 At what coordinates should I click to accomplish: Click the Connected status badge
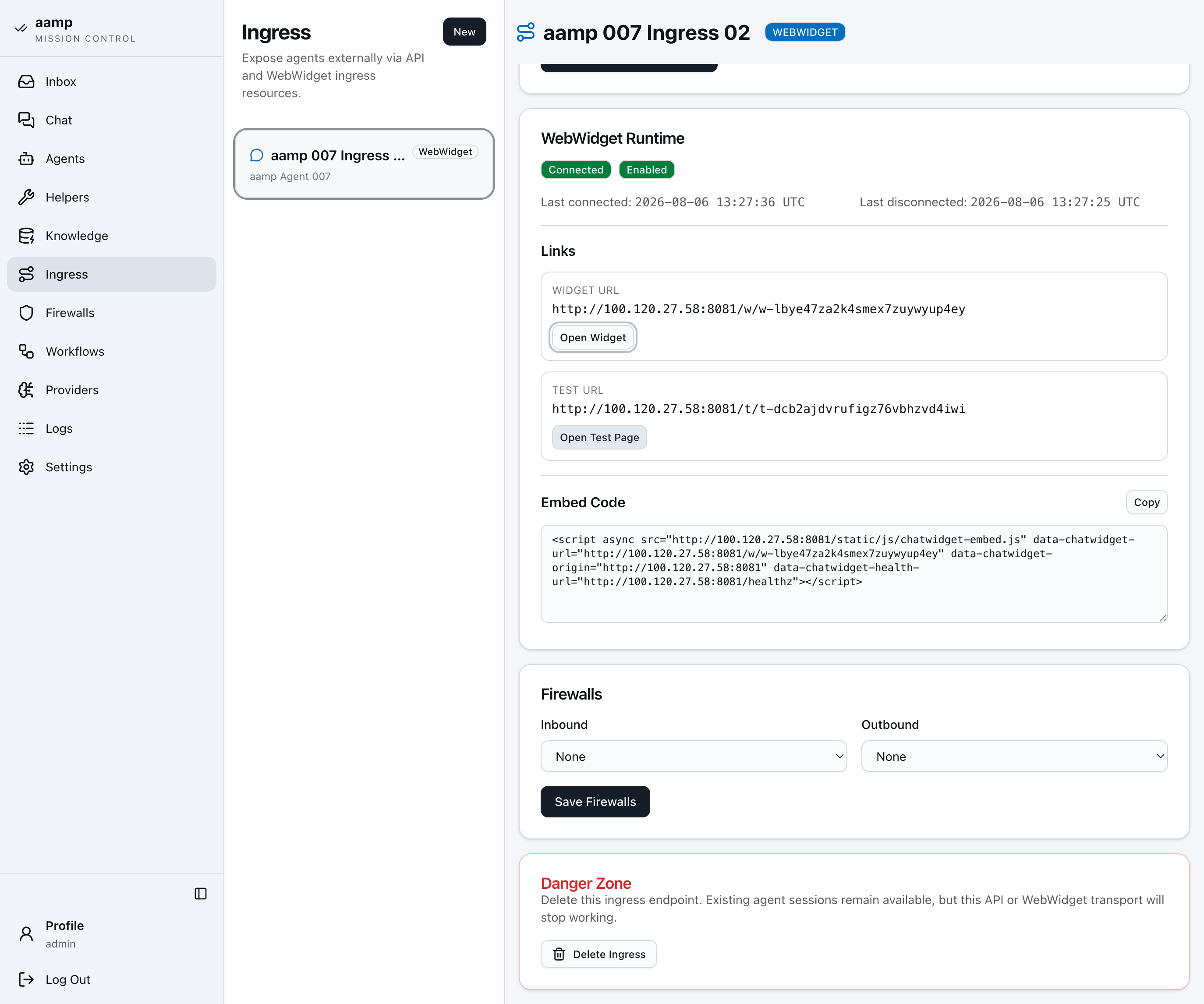click(x=576, y=170)
